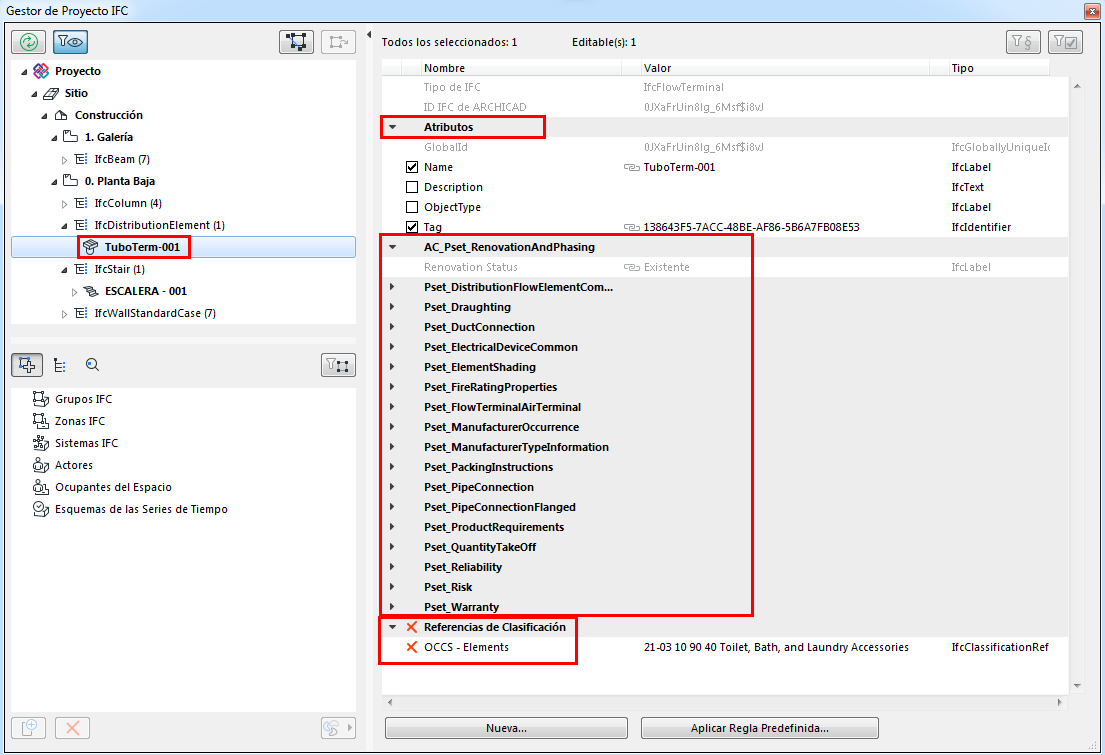Expand Pset_DuctConnection property set
Viewport: 1105px width, 755px height.
(392, 326)
